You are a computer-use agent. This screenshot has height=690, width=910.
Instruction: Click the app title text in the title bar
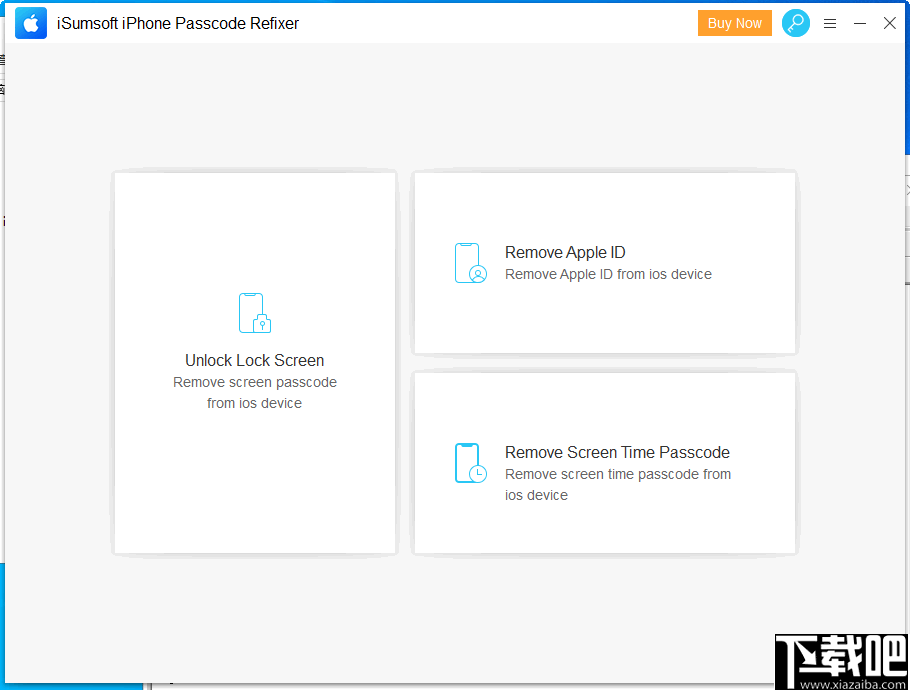177,23
